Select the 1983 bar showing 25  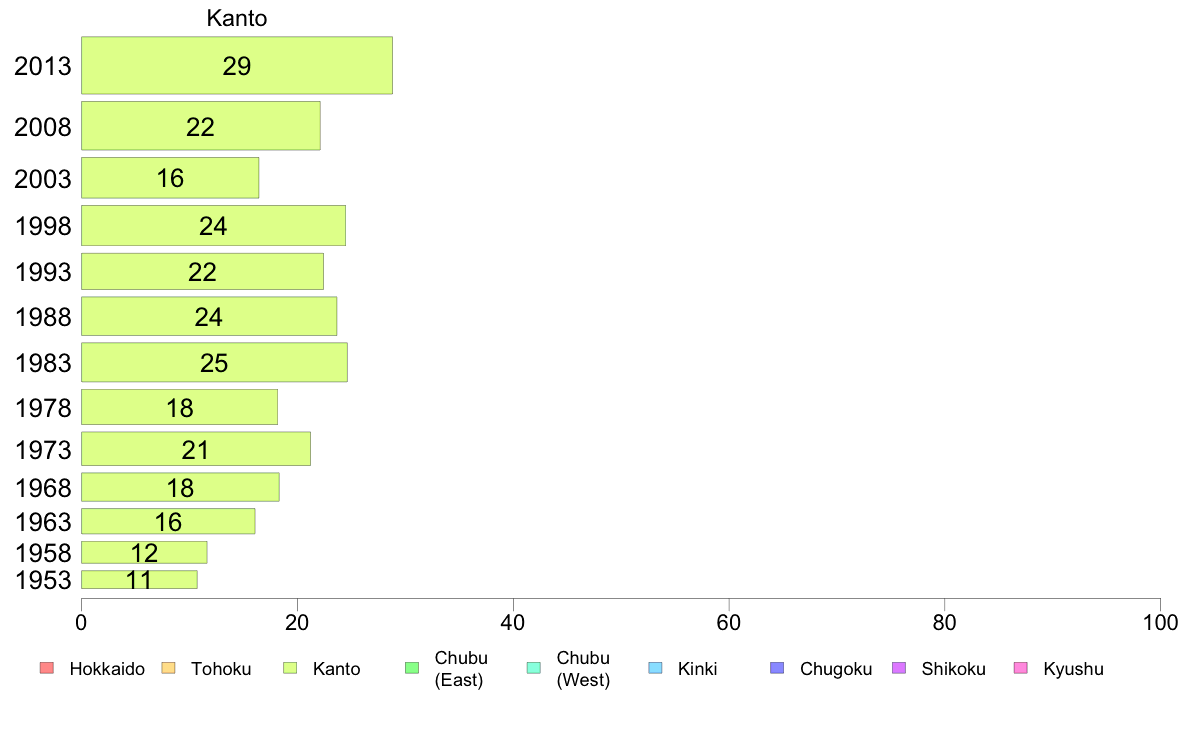[x=214, y=362]
